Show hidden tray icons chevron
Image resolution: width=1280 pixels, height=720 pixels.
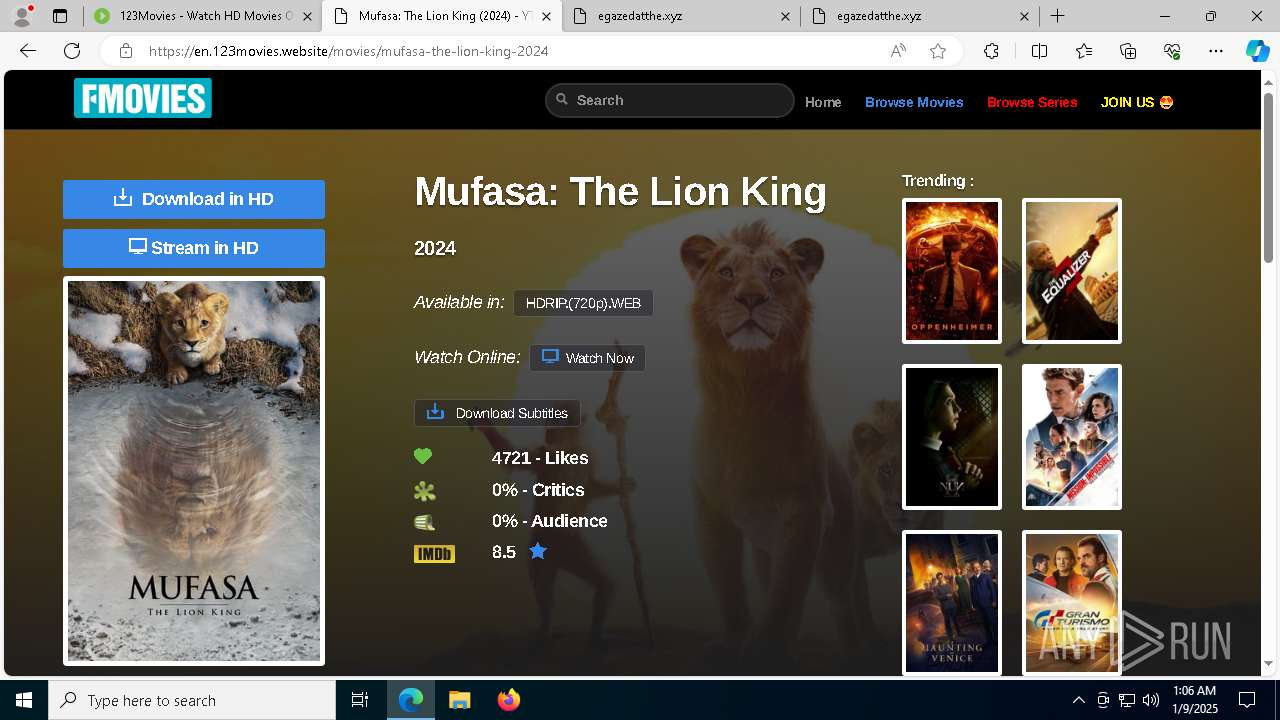coord(1078,700)
